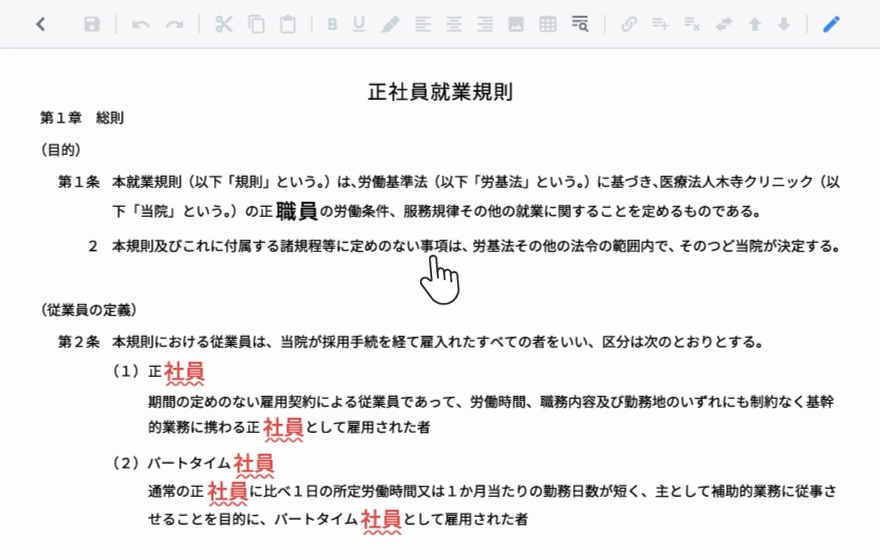Insert an image into the document
This screenshot has width=880, height=560.
point(516,24)
